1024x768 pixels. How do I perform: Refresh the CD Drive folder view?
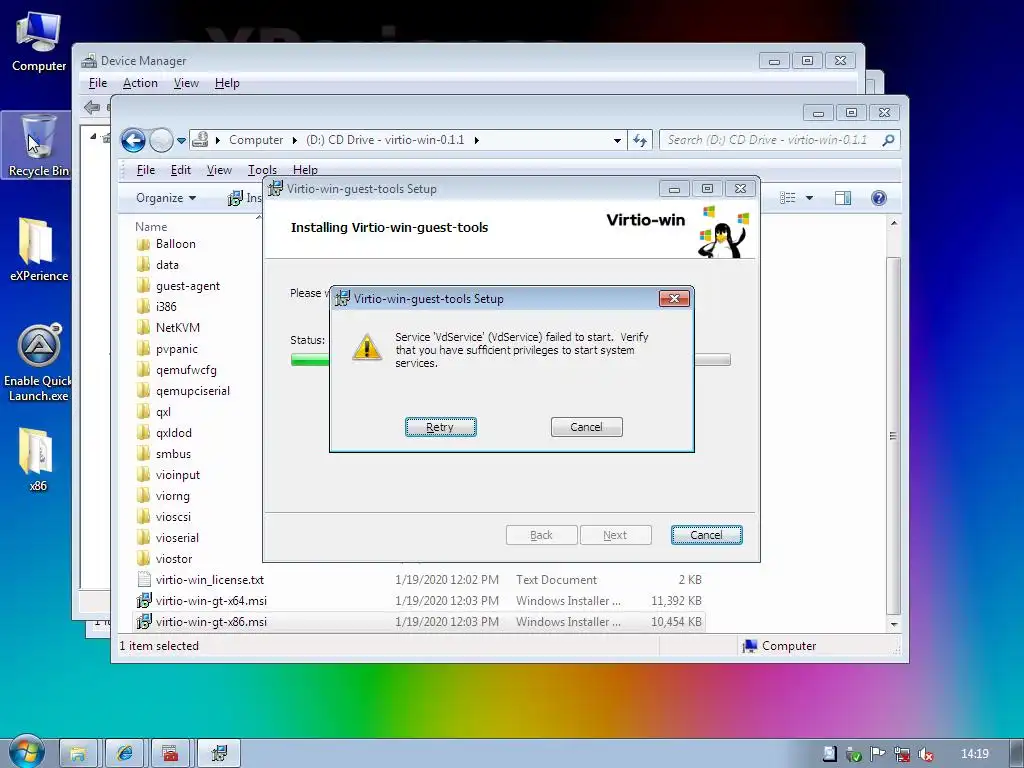click(639, 140)
